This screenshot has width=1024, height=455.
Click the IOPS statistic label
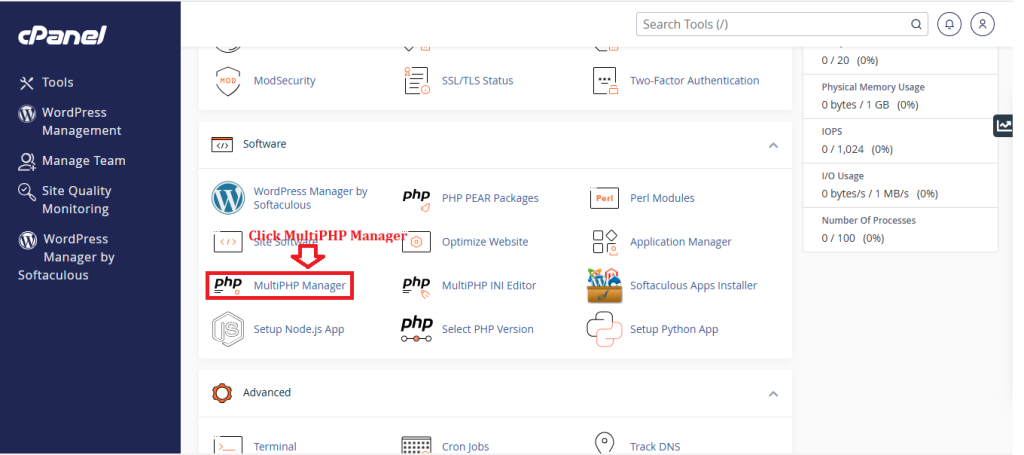[832, 132]
